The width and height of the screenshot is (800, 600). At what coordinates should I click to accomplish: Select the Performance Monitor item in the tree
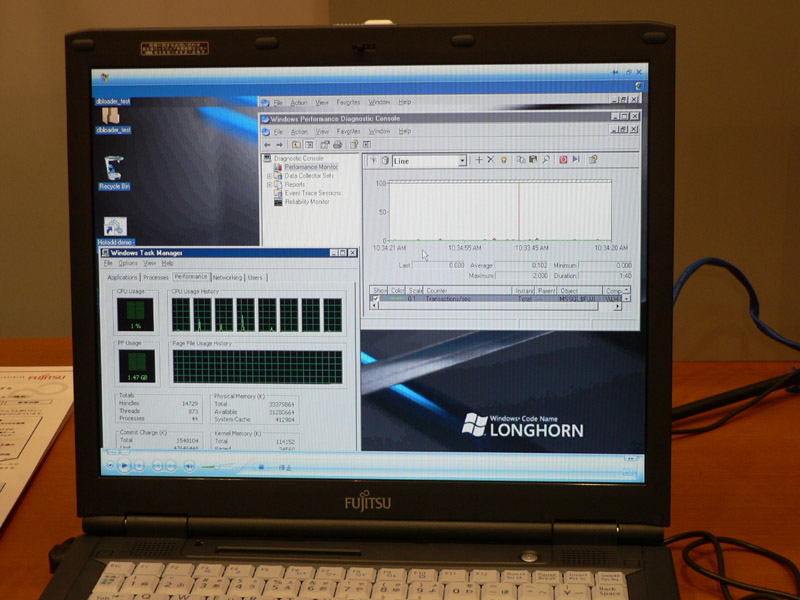pos(311,167)
